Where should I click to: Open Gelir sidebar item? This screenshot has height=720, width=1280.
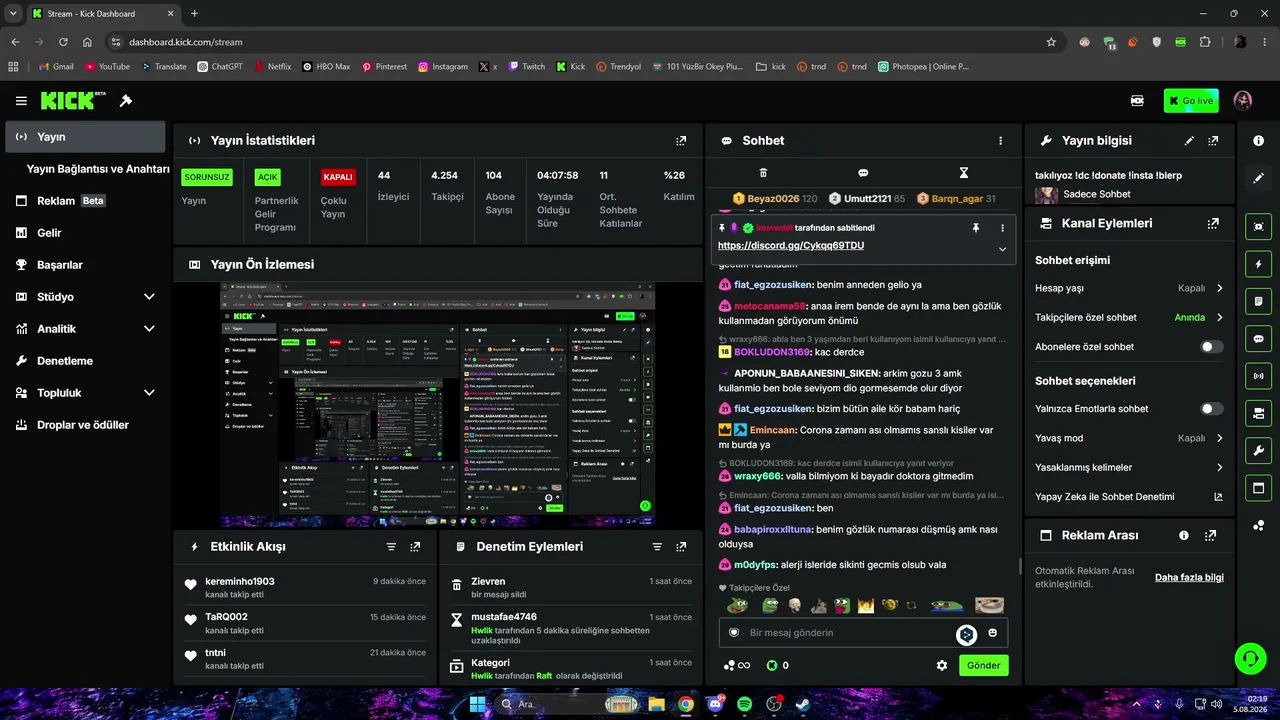85,233
